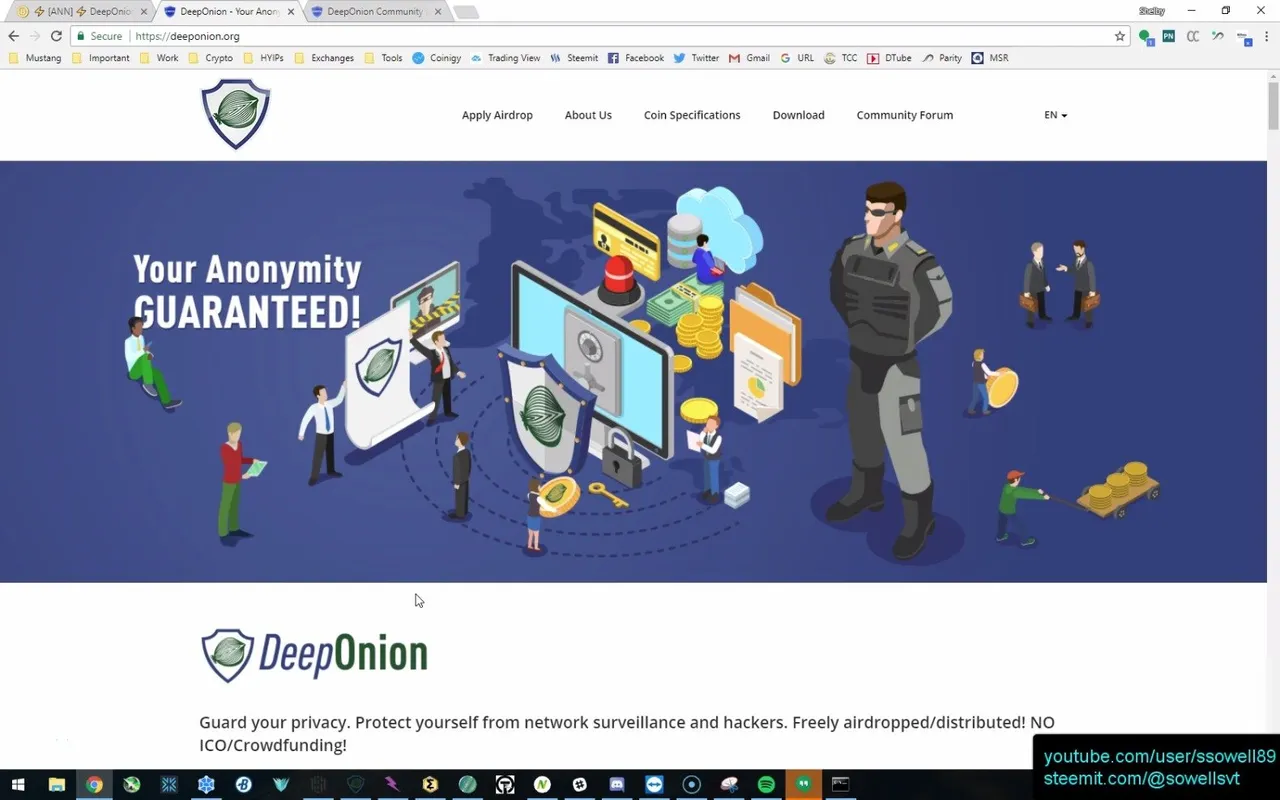
Task: Open the Chrome three-dot menu
Action: [1267, 36]
